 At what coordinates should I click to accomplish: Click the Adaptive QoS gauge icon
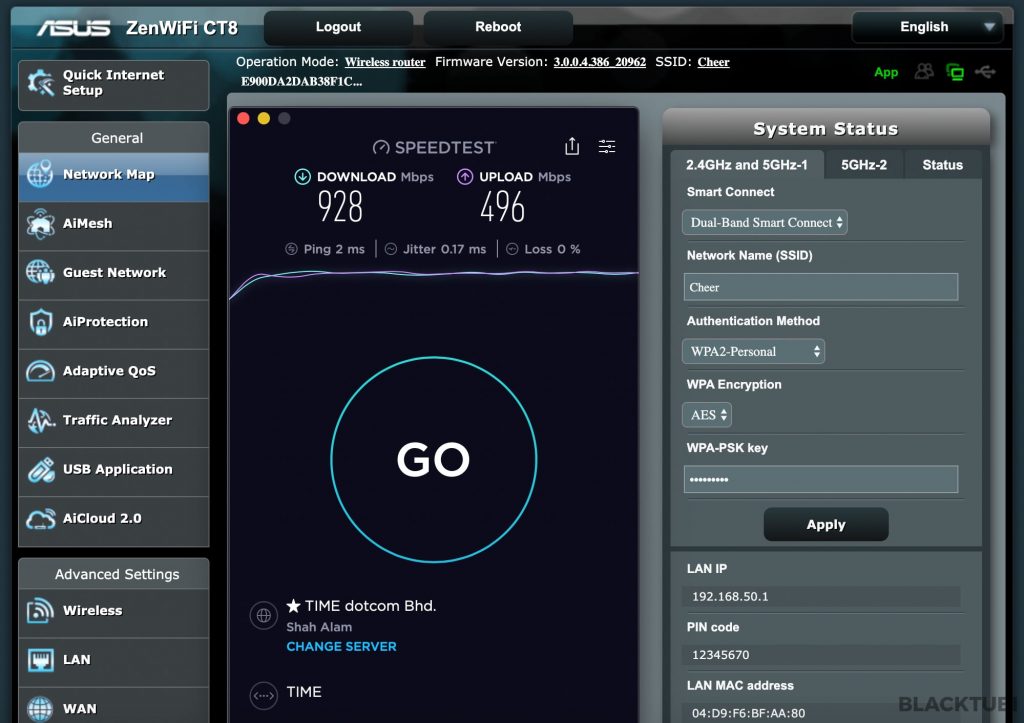[x=40, y=371]
